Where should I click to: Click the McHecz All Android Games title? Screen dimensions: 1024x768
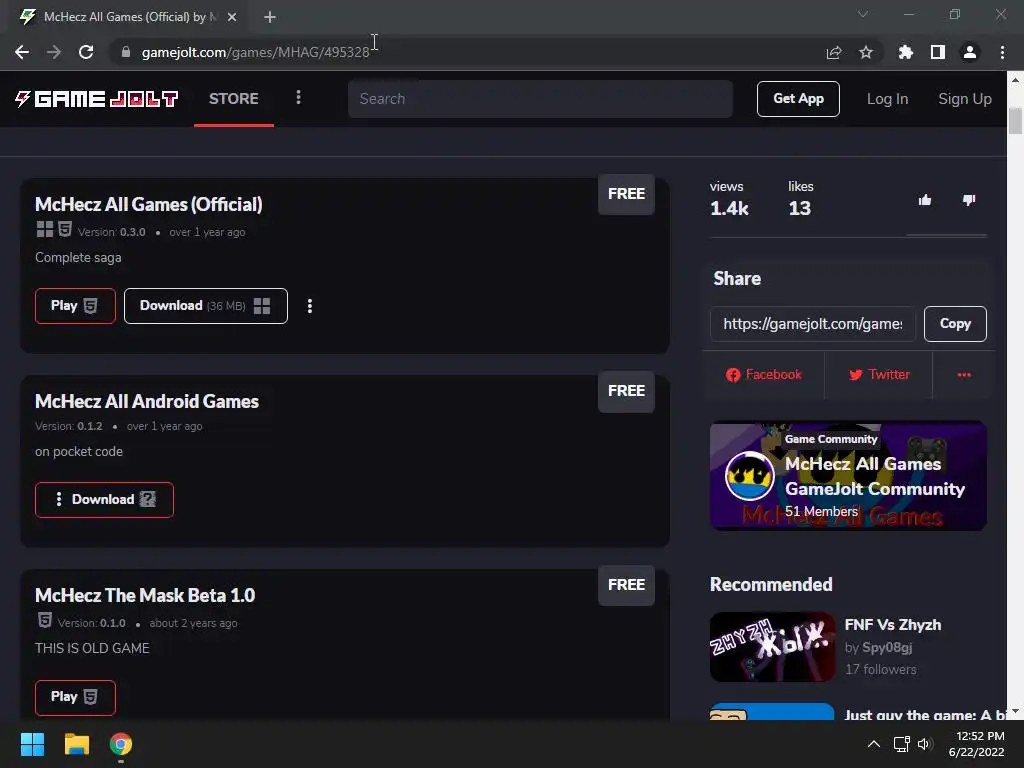147,401
